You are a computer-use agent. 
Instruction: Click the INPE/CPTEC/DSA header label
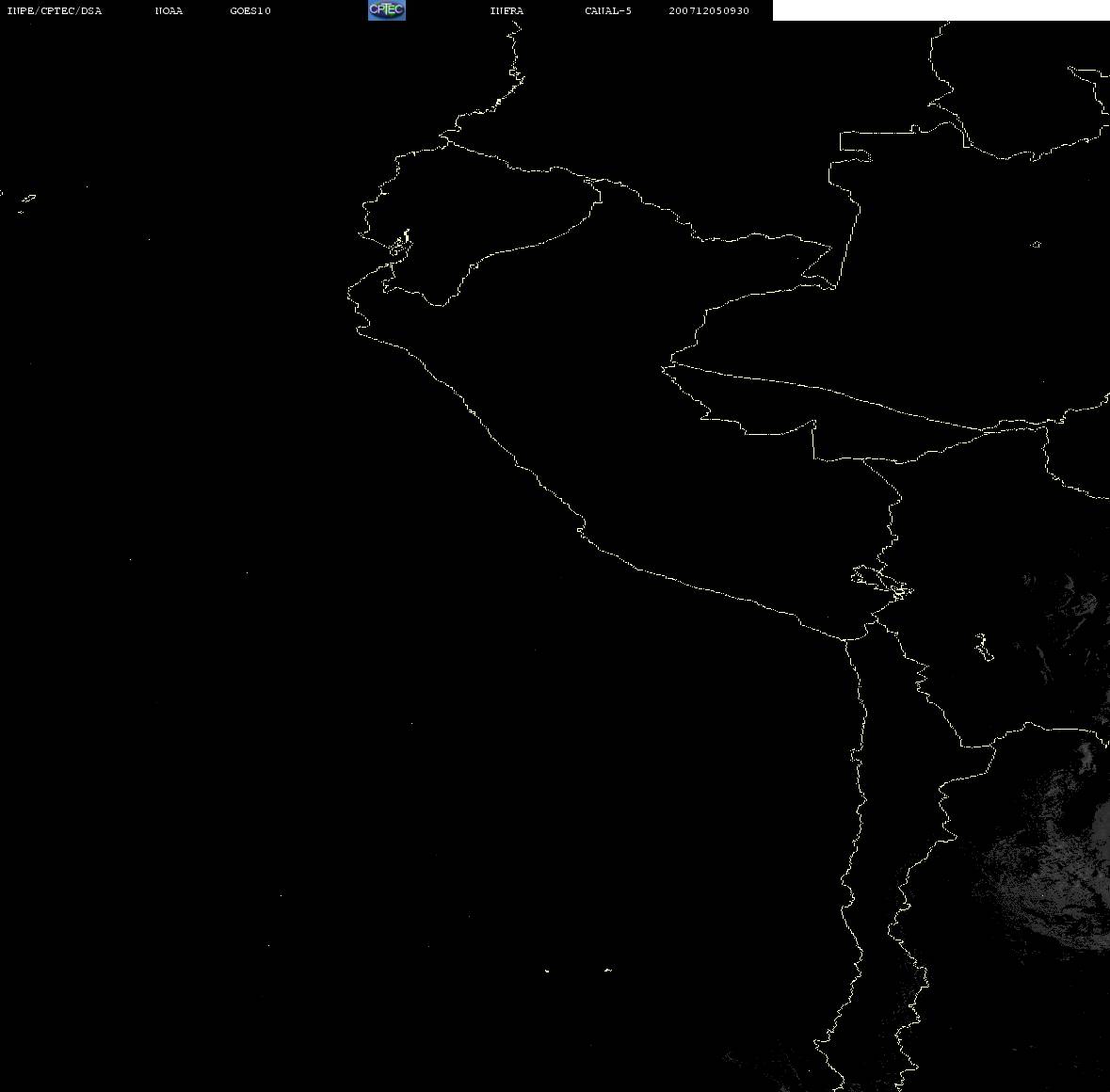pyautogui.click(x=54, y=11)
